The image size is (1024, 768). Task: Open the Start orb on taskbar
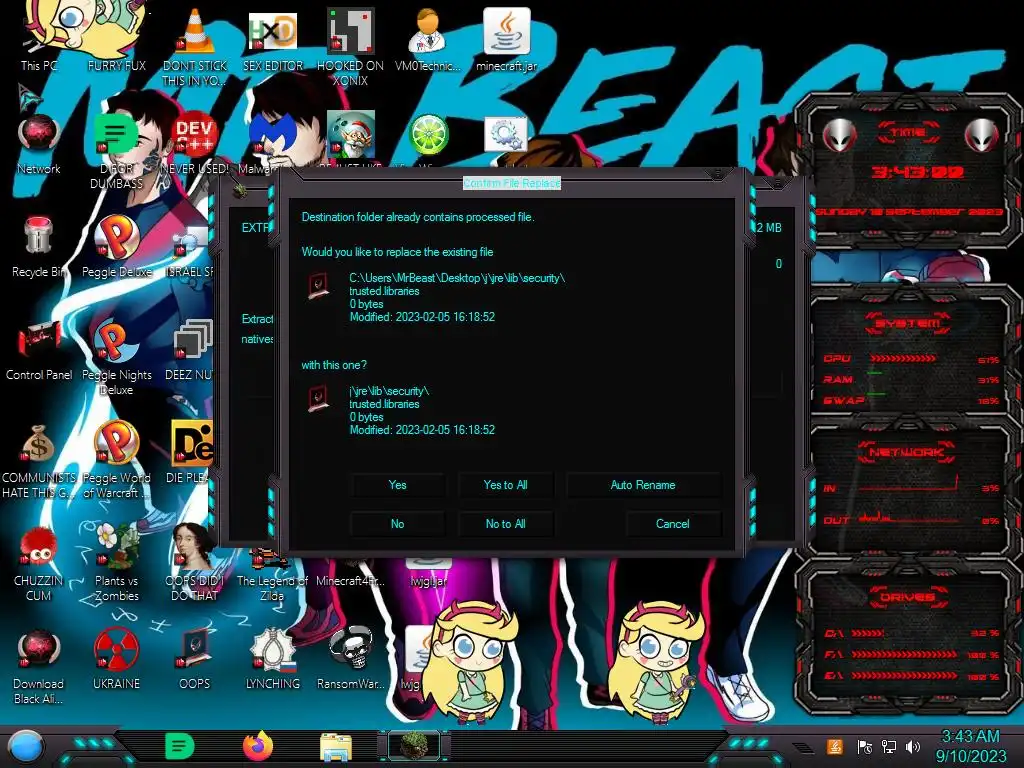(26, 747)
